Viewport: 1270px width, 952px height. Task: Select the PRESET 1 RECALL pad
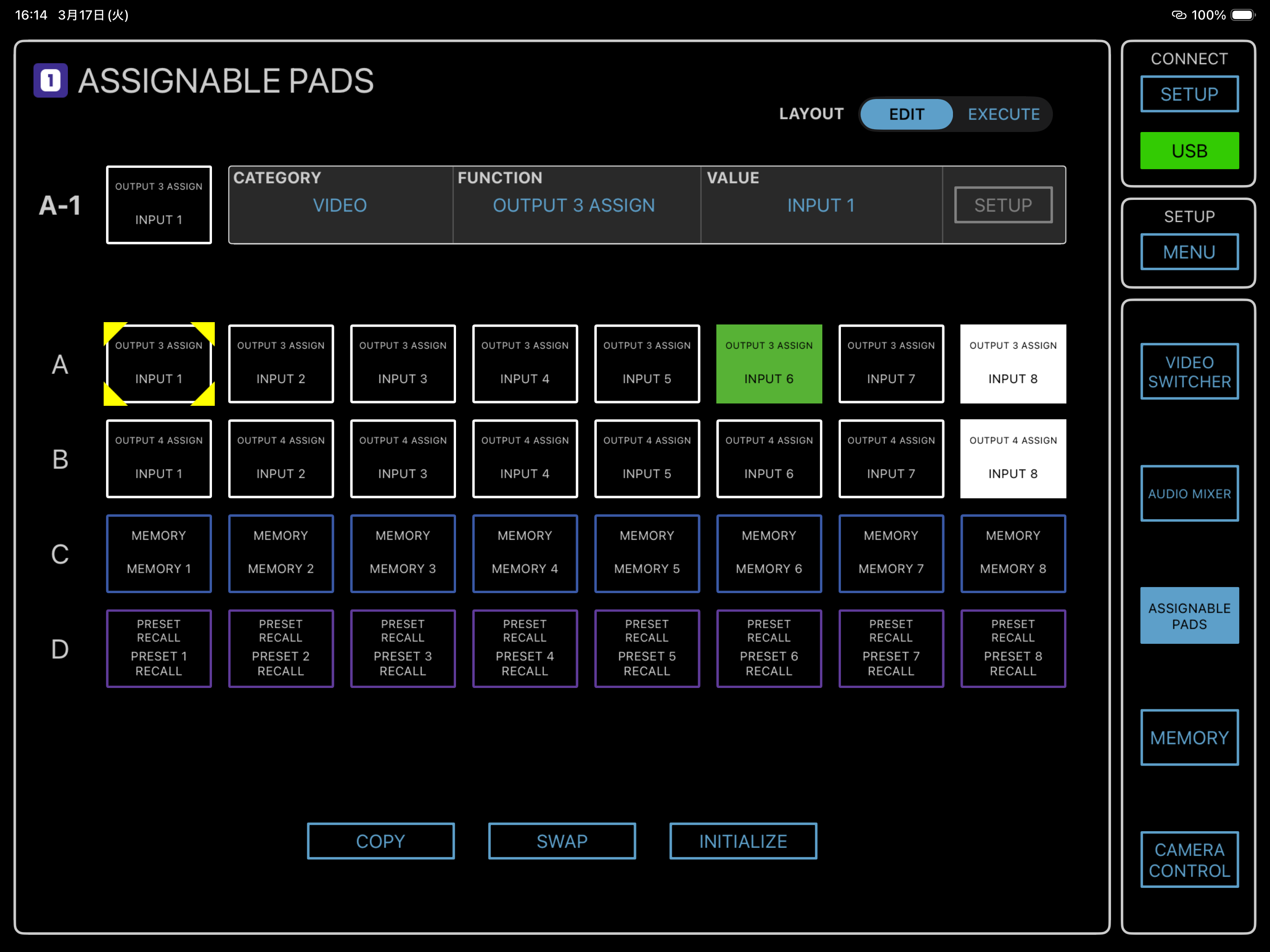click(x=159, y=649)
